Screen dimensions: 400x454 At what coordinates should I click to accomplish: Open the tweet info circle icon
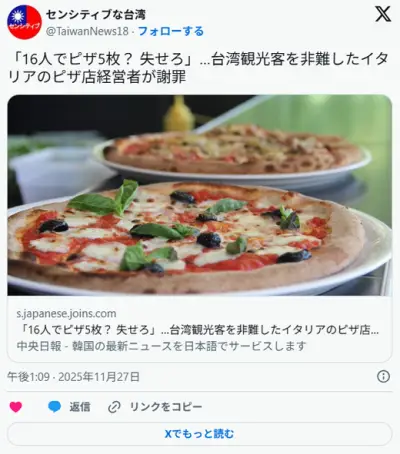tap(383, 377)
